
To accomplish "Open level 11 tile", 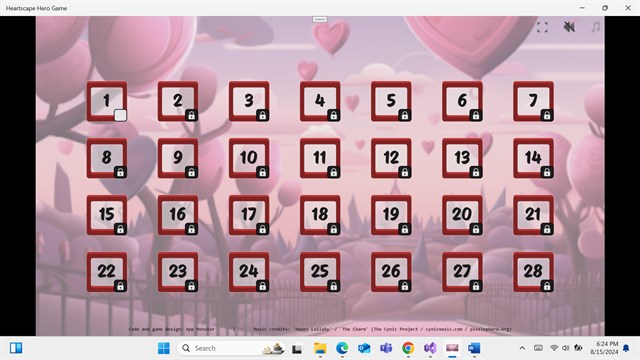I will tap(320, 158).
